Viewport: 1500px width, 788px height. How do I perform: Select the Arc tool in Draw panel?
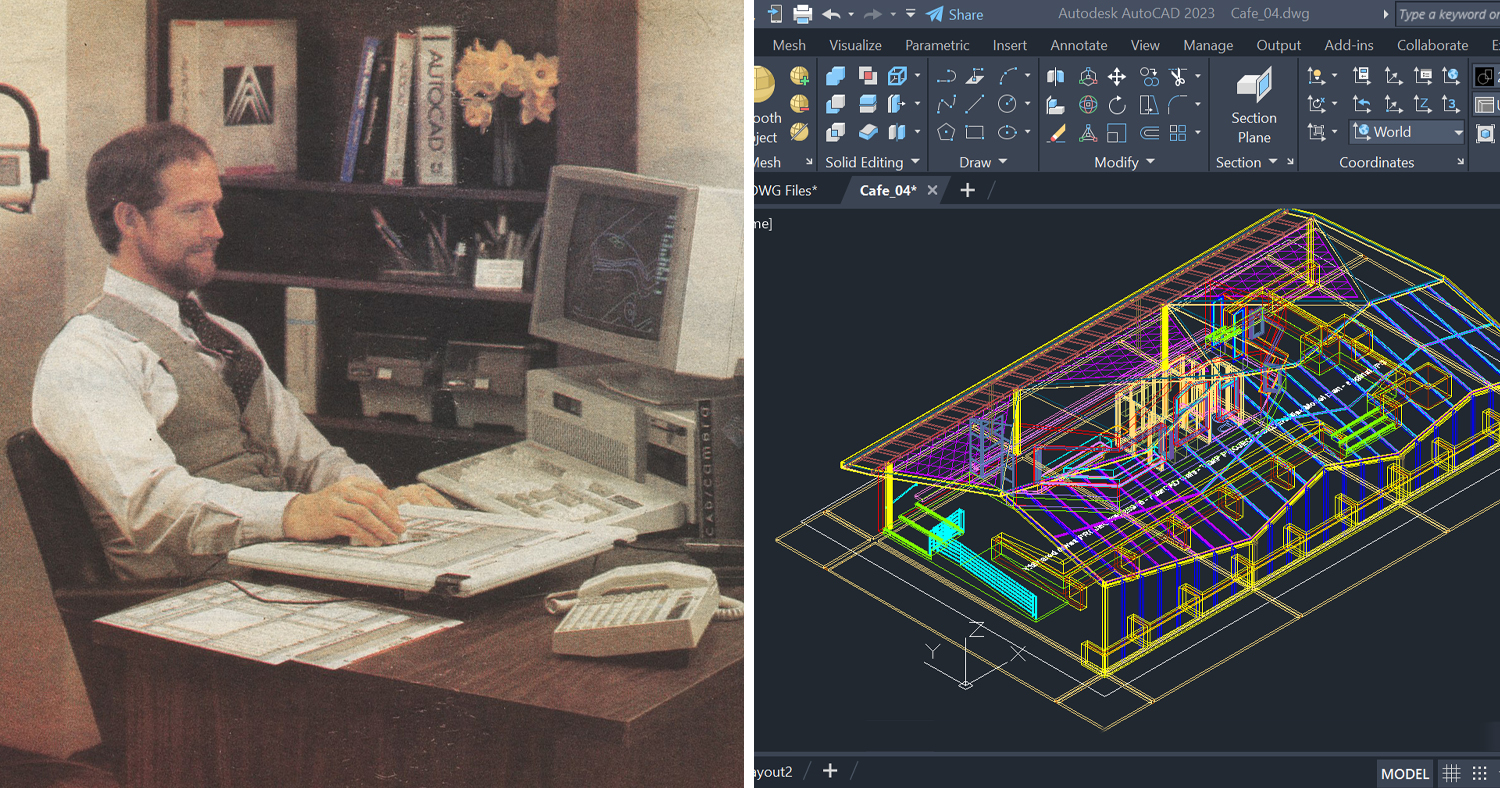tap(1008, 76)
